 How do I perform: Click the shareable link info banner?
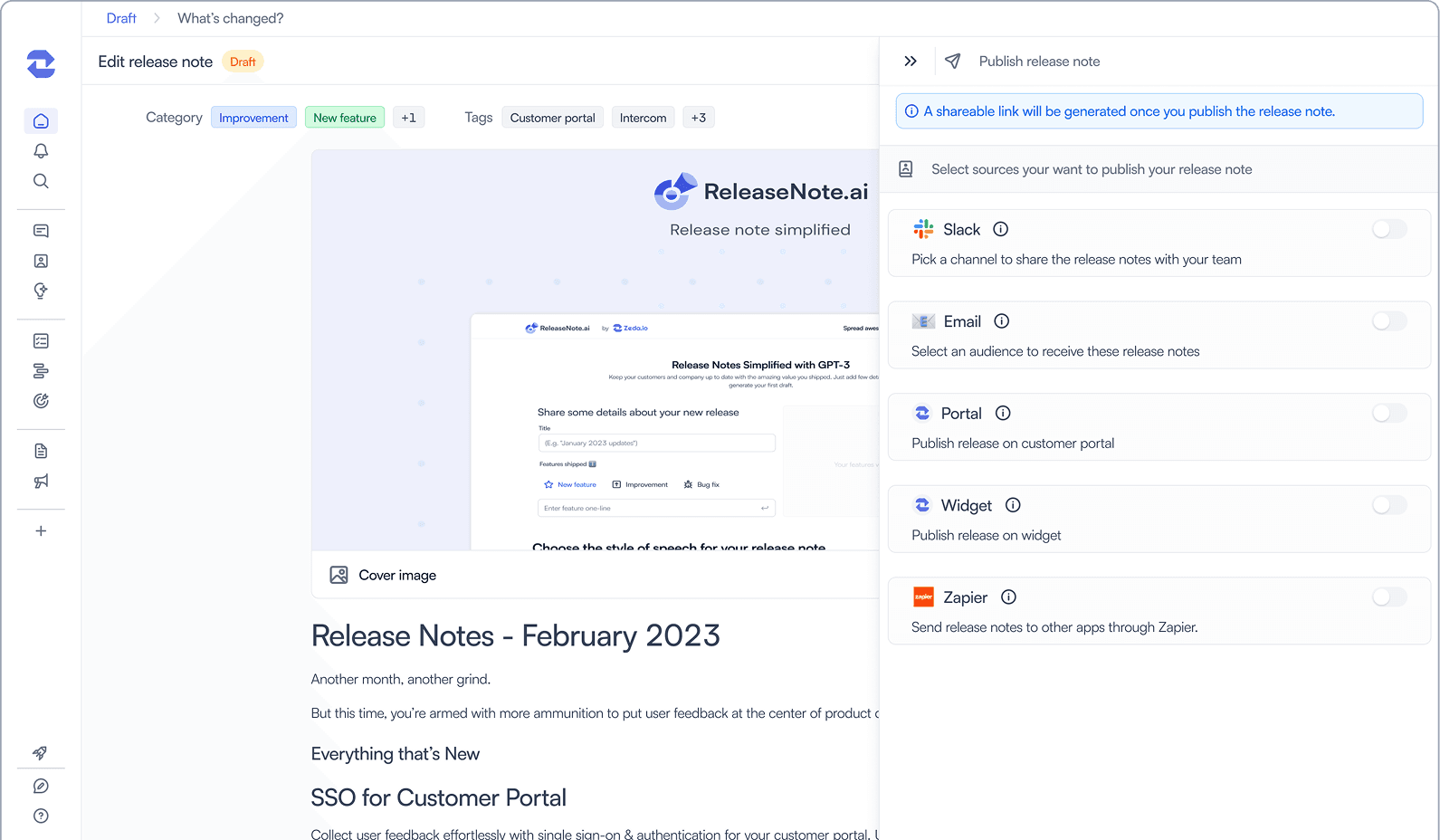(x=1159, y=111)
